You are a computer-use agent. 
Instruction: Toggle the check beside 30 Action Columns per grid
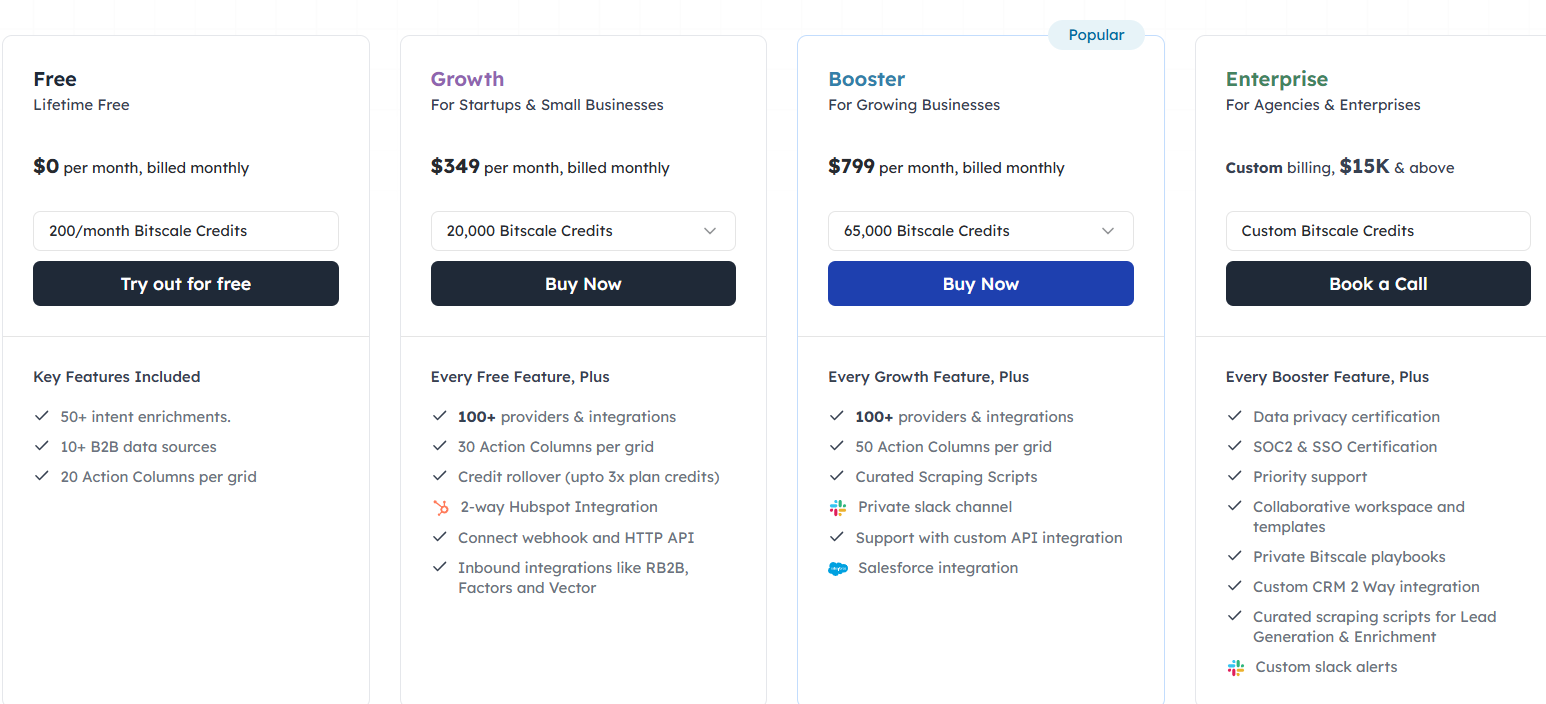point(440,447)
